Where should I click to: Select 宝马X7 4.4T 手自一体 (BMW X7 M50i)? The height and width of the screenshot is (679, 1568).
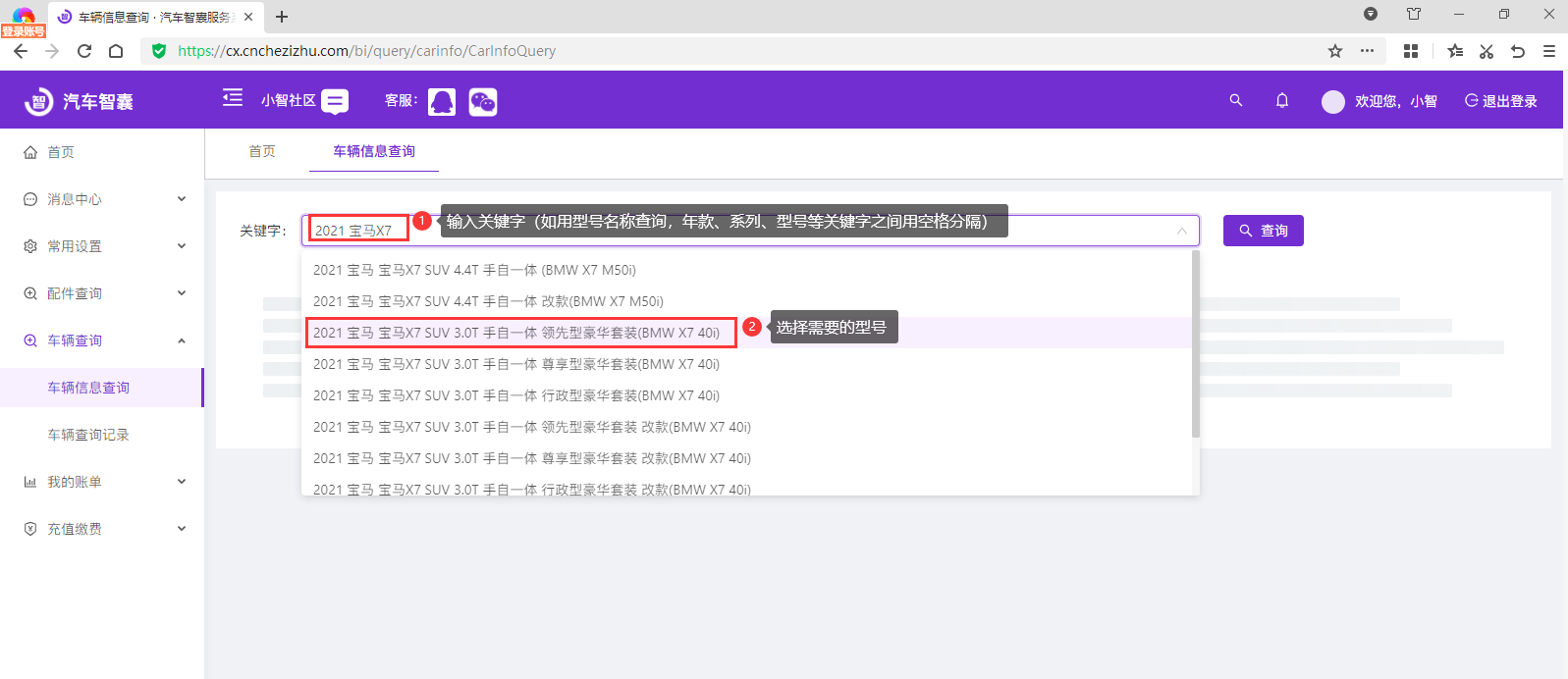(746, 270)
